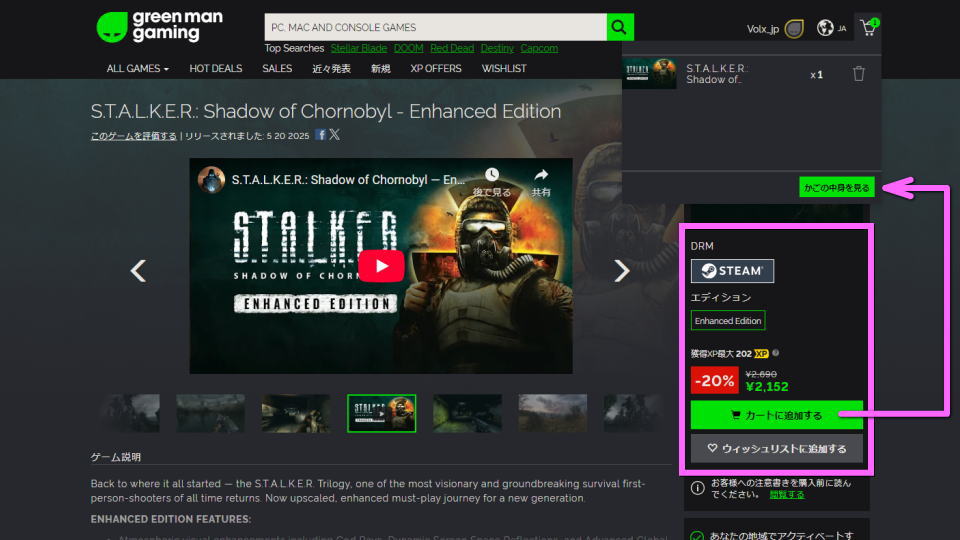960x540 pixels.
Task: Click the customer notice info icon
Action: tap(697, 488)
